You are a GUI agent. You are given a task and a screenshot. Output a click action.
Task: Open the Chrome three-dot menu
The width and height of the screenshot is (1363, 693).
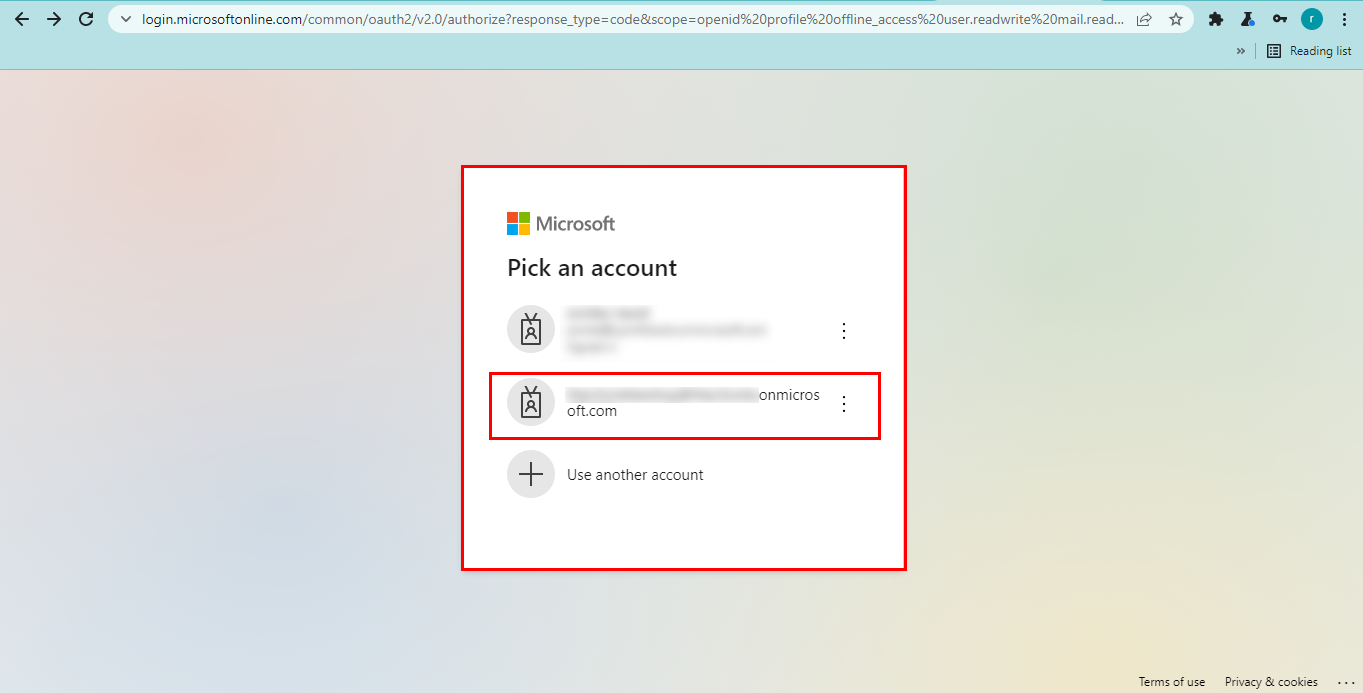pos(1344,19)
